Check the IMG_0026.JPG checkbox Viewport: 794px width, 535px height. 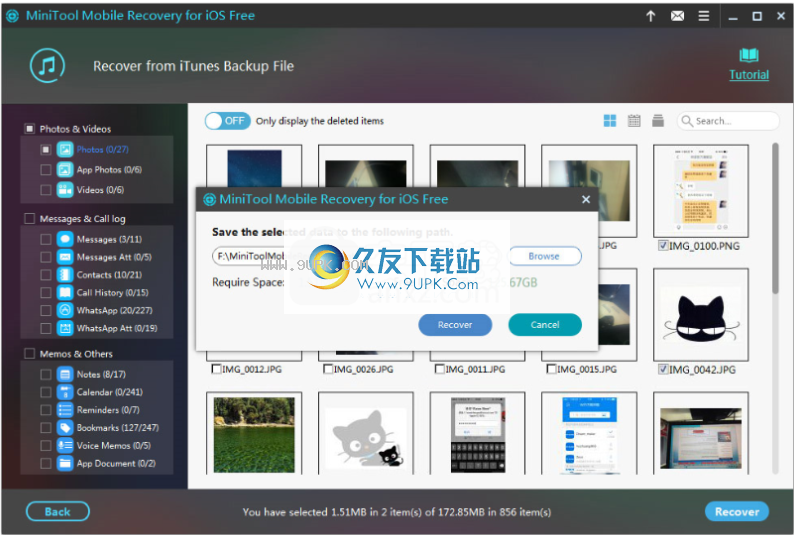(x=328, y=368)
